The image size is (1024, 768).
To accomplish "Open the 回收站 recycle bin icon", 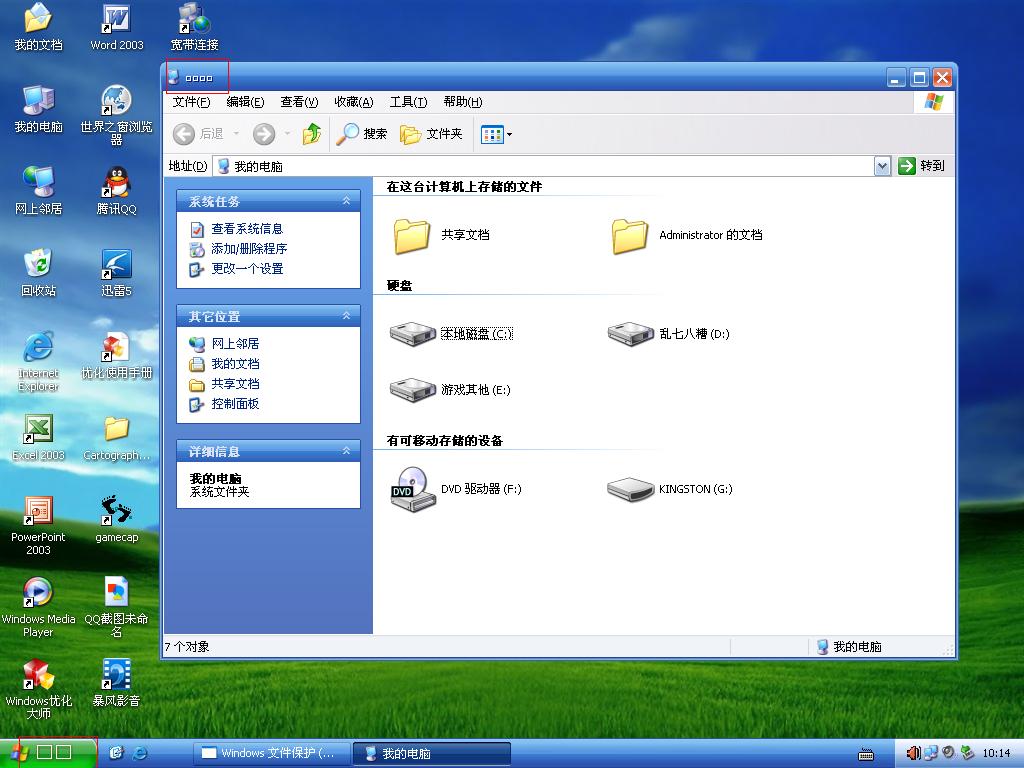I will coord(38,272).
